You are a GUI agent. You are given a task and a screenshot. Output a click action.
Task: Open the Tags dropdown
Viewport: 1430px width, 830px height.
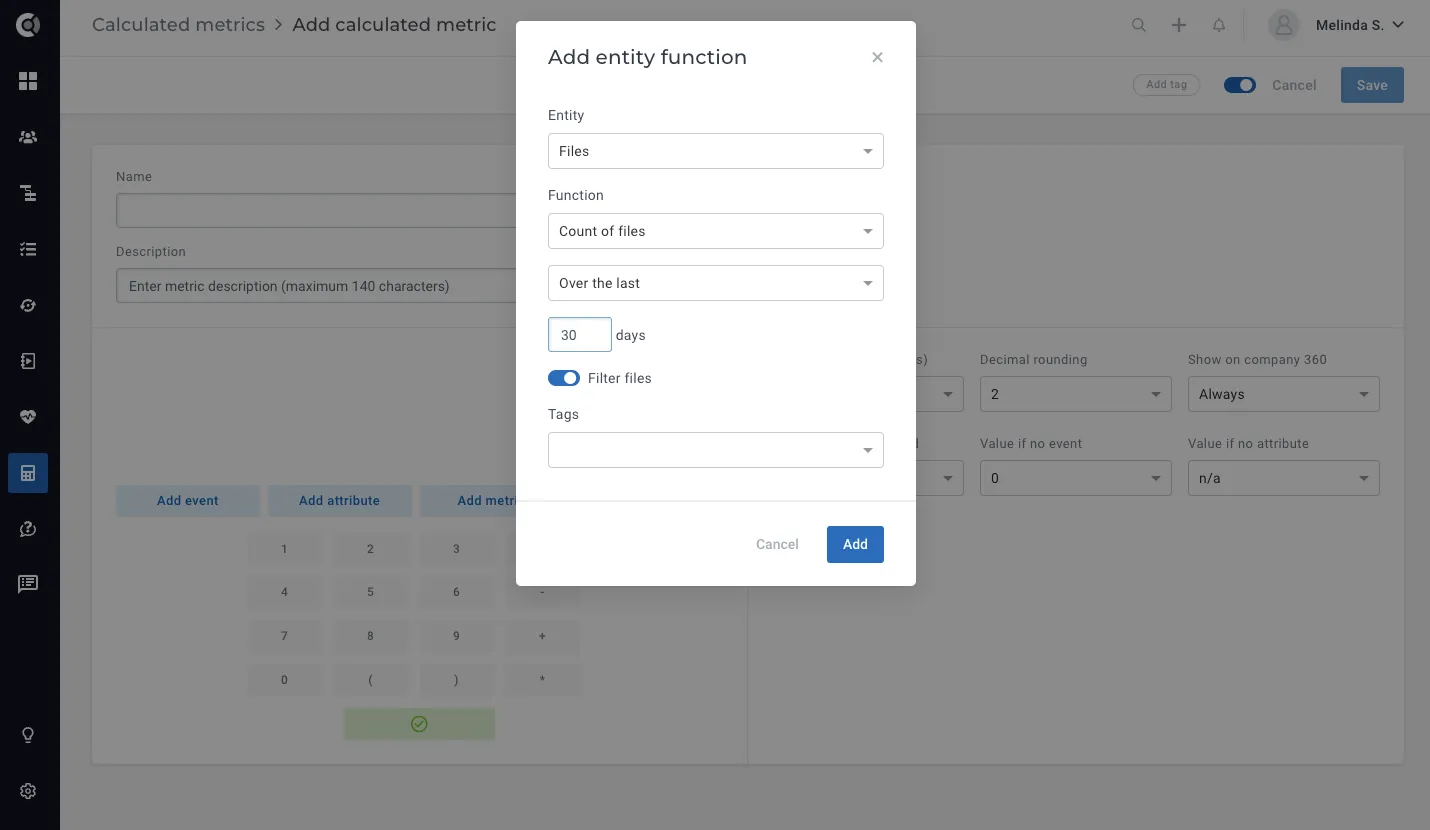[x=716, y=450]
